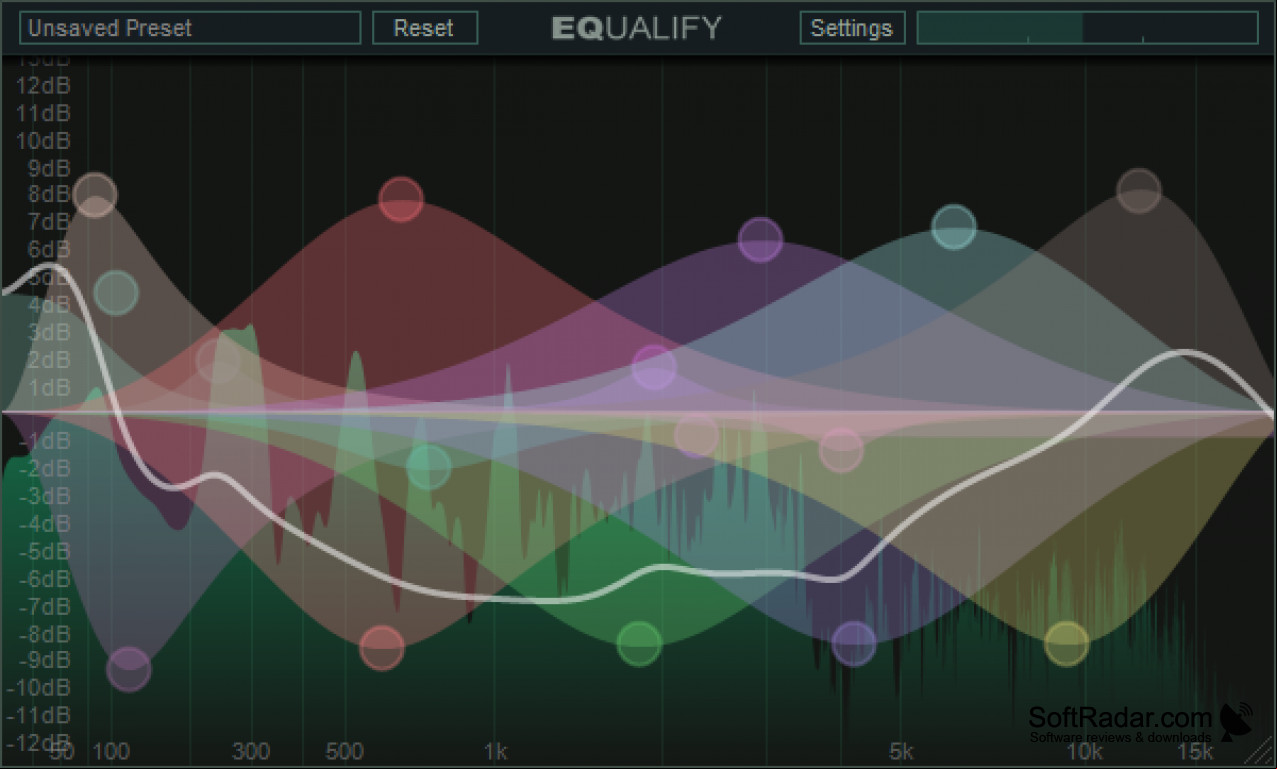This screenshot has width=1277, height=769.
Task: Select the red band node at 8dB
Action: click(401, 199)
